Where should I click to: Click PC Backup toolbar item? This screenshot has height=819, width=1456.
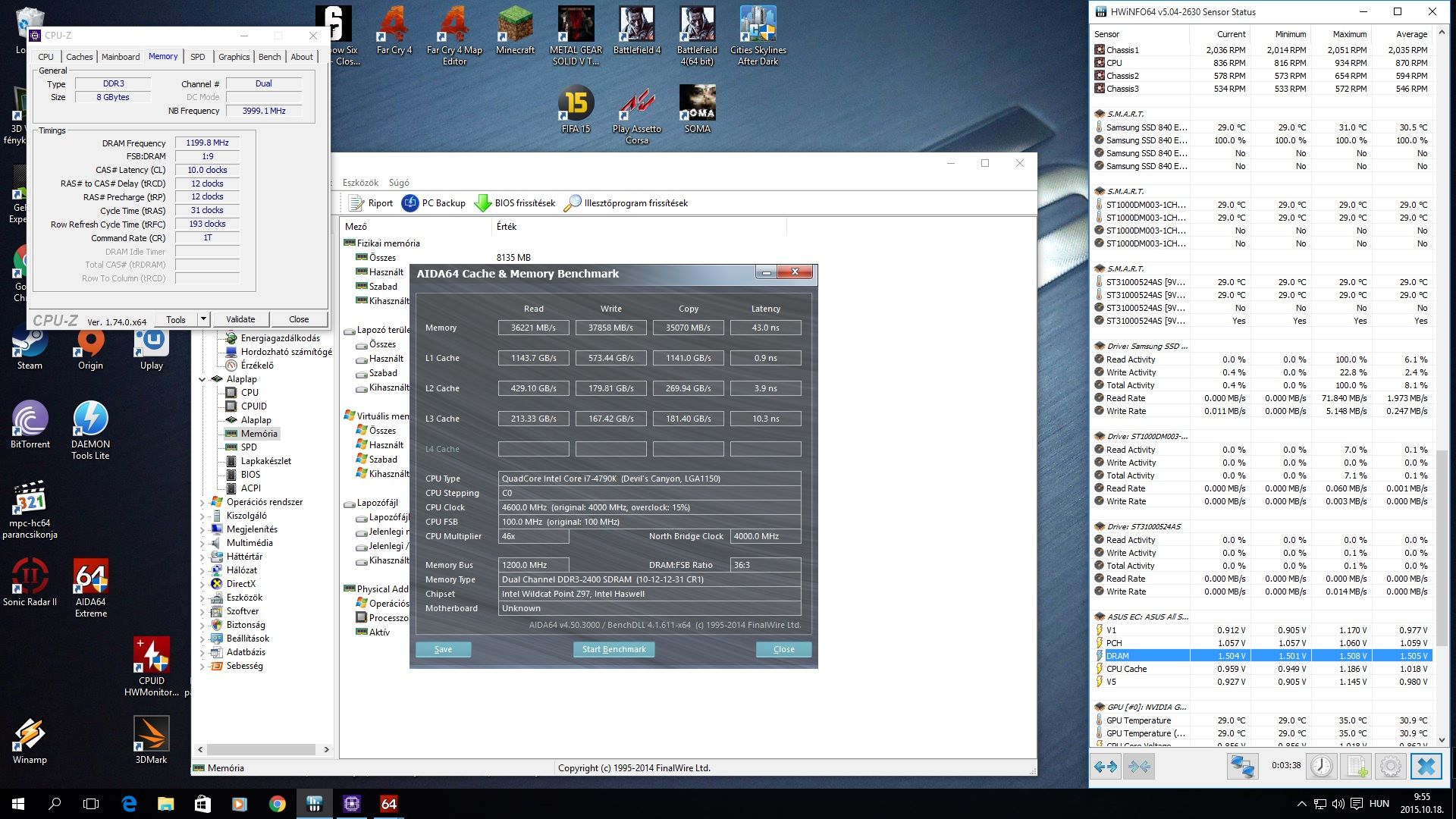433,203
